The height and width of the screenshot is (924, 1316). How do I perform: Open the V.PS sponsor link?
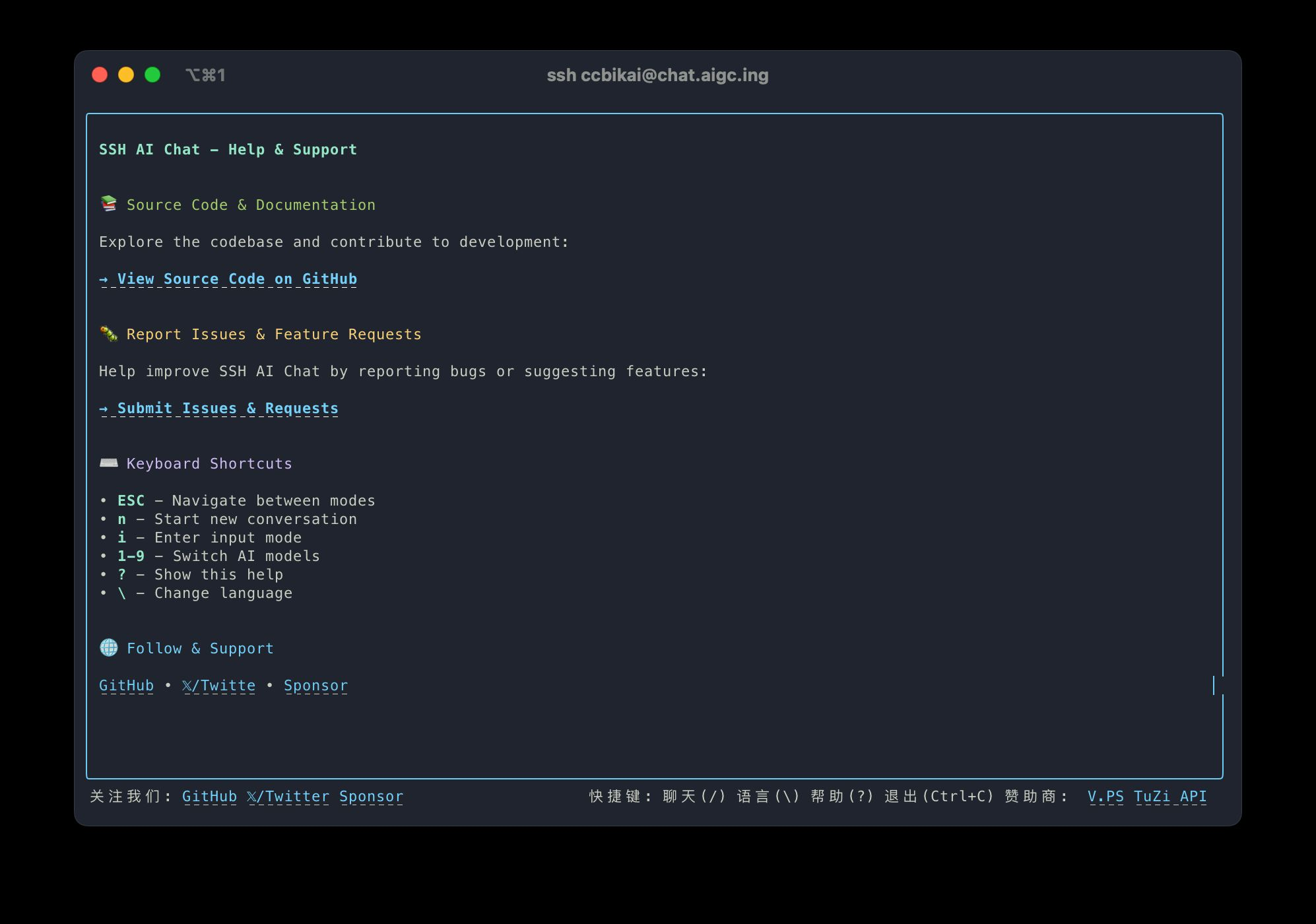point(1105,797)
